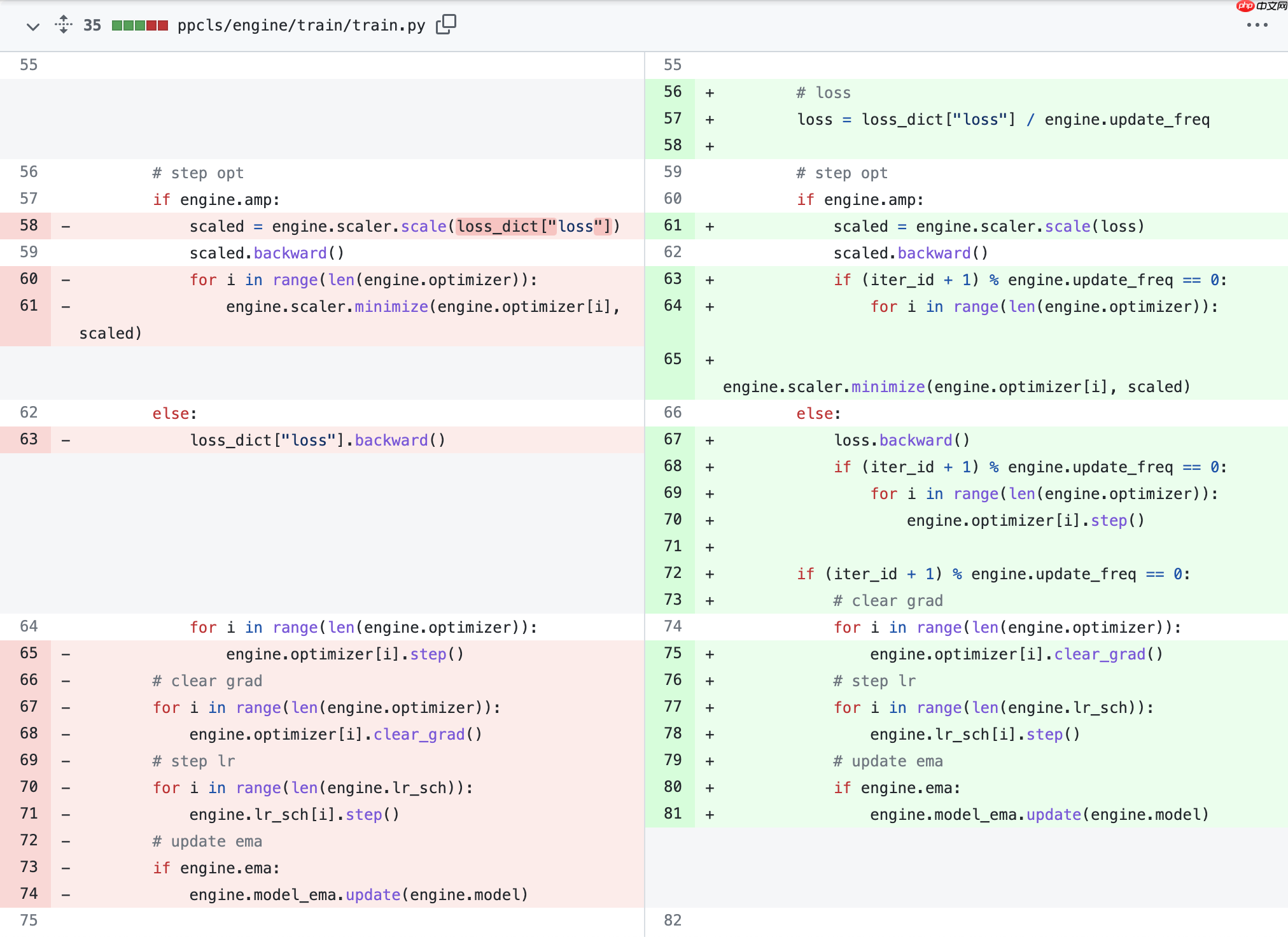Click the plus marker on added line 57
Viewport: 1288px width, 937px height.
point(710,120)
